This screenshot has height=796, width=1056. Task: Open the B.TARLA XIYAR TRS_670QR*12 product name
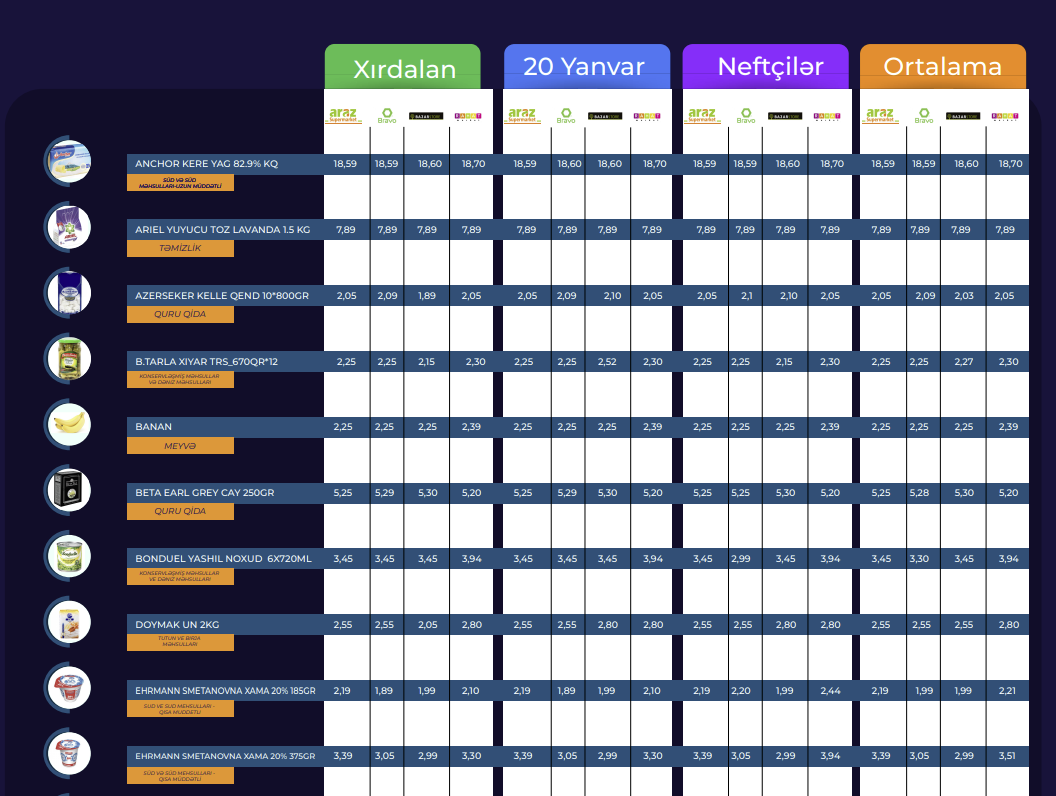[206, 362]
